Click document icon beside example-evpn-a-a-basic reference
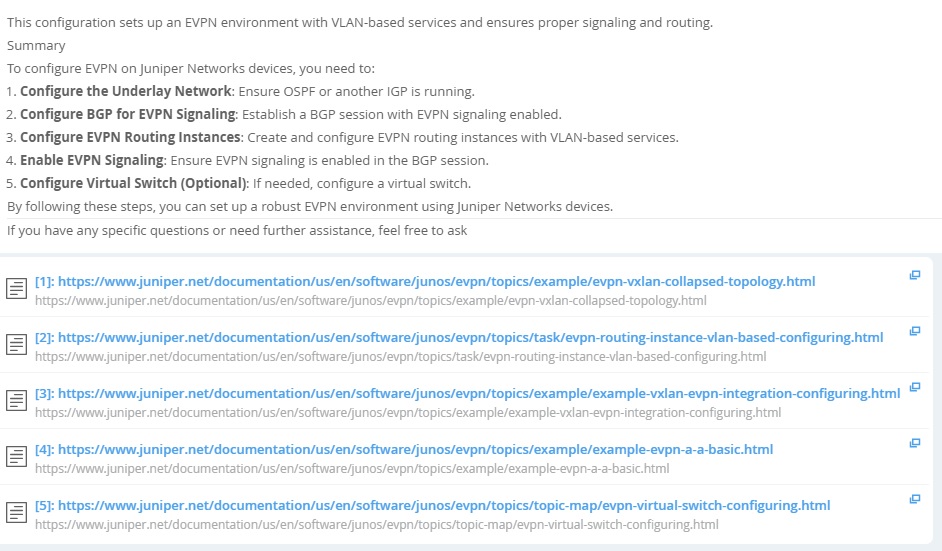The width and height of the screenshot is (942, 551). point(16,456)
